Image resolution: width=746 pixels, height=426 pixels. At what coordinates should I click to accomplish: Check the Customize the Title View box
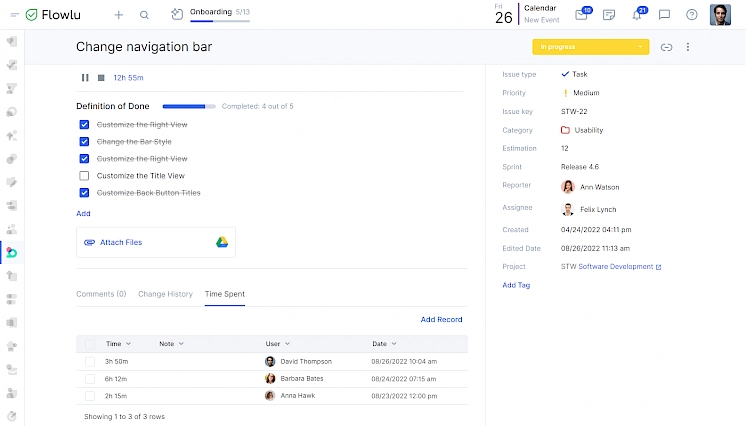(x=85, y=176)
